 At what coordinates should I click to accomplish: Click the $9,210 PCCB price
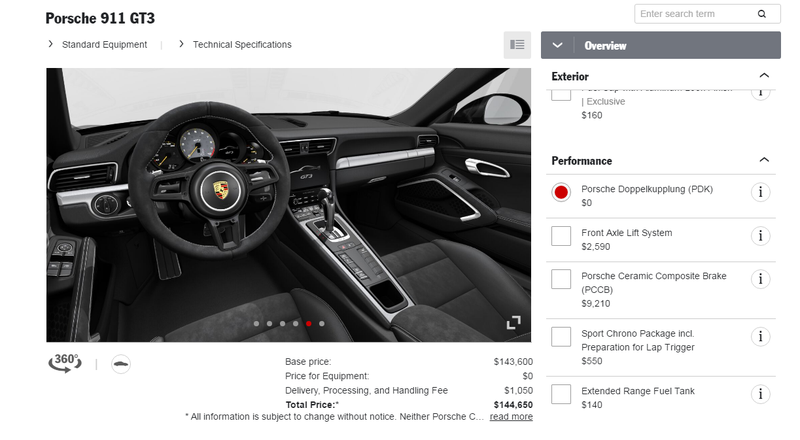(595, 304)
